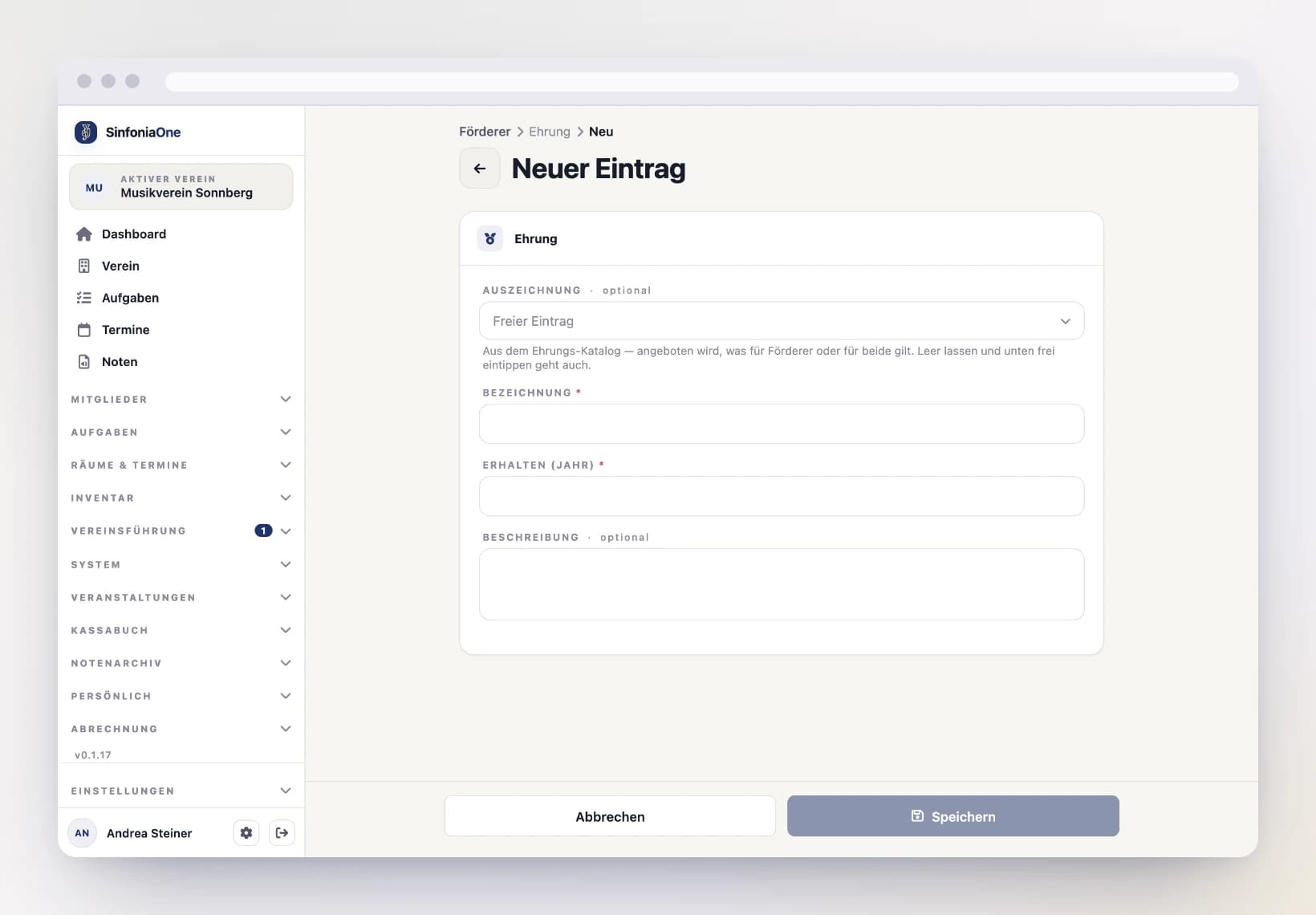The image size is (1316, 915).
Task: Click the Andrea Steiner user name
Action: click(x=149, y=833)
